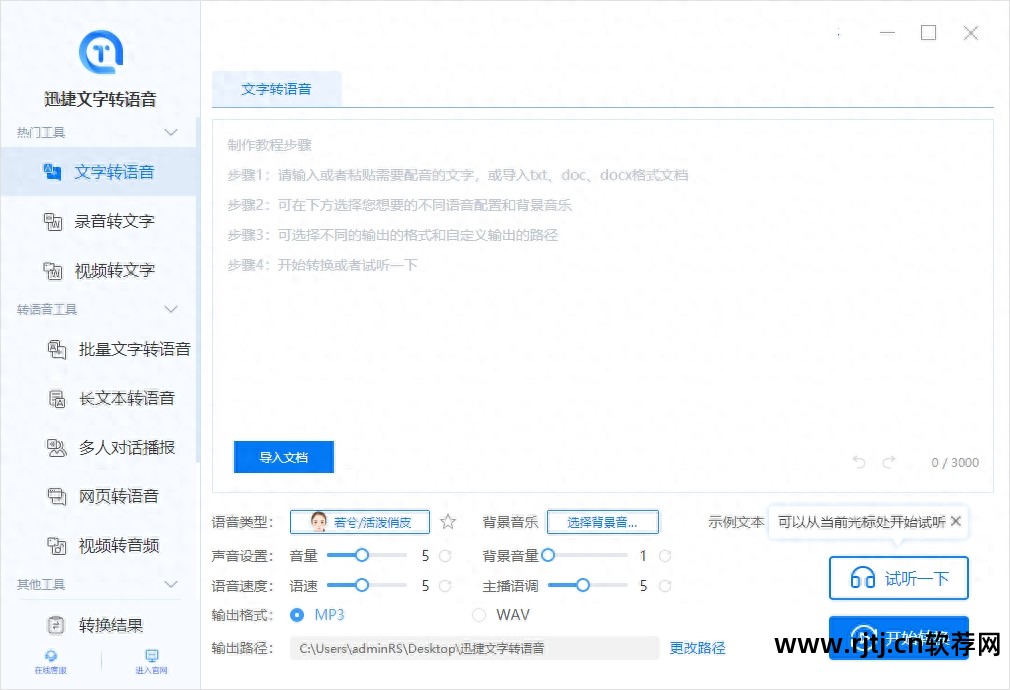Close the 示例文本 tooltip bubble
1010x690 pixels.
(x=956, y=521)
